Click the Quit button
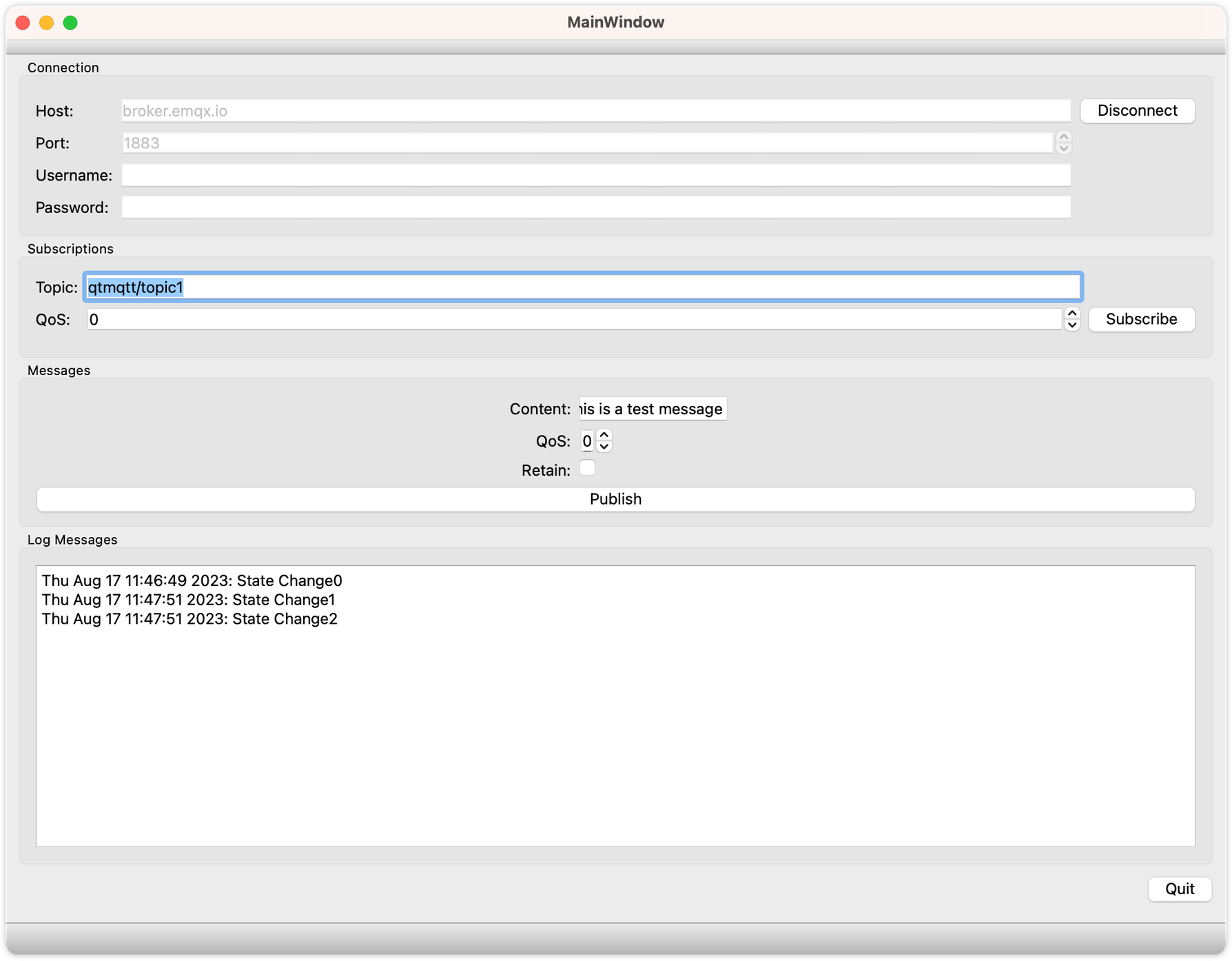This screenshot has height=961, width=1232. click(1180, 889)
